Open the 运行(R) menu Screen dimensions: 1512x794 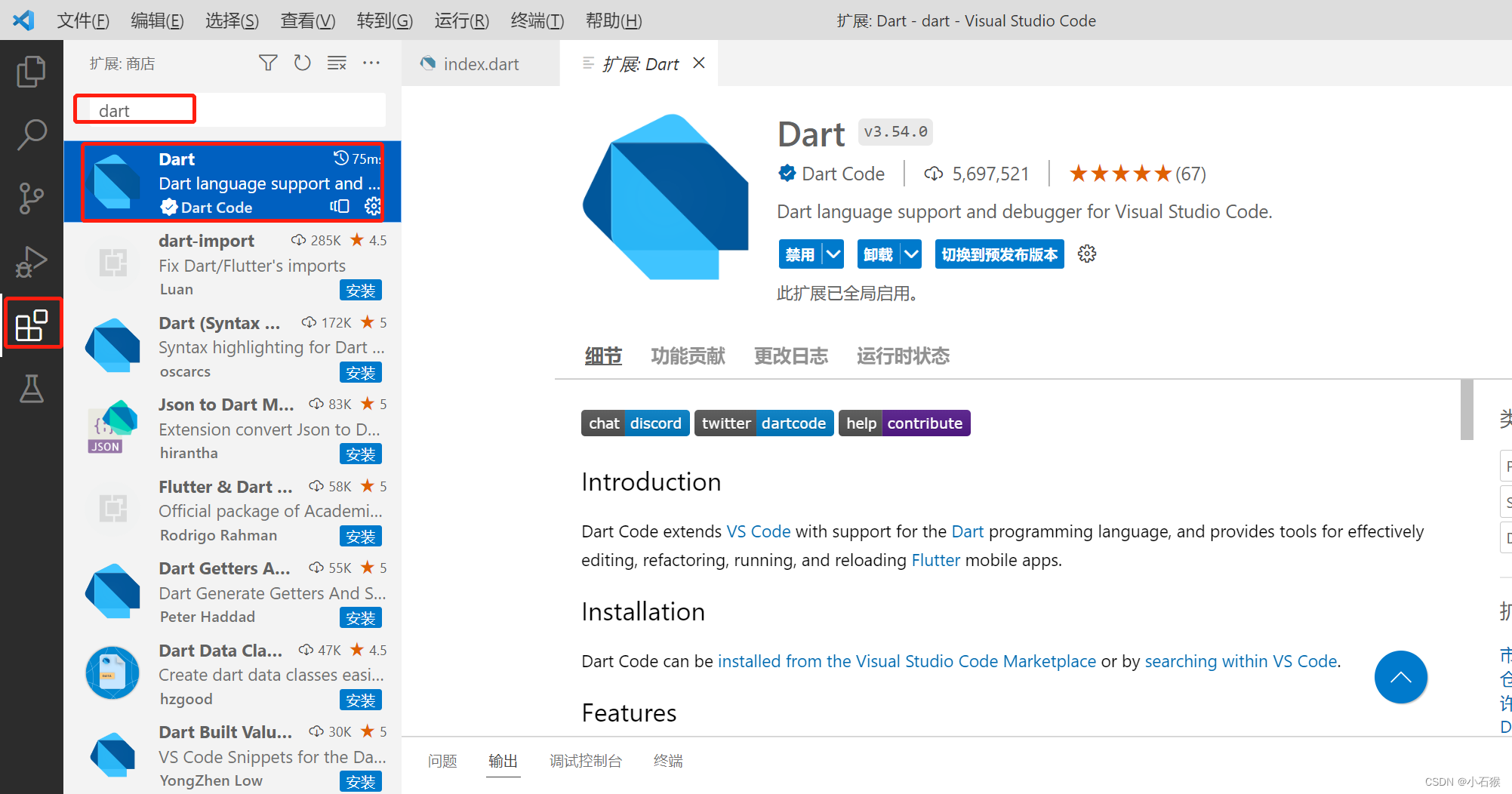tap(462, 20)
